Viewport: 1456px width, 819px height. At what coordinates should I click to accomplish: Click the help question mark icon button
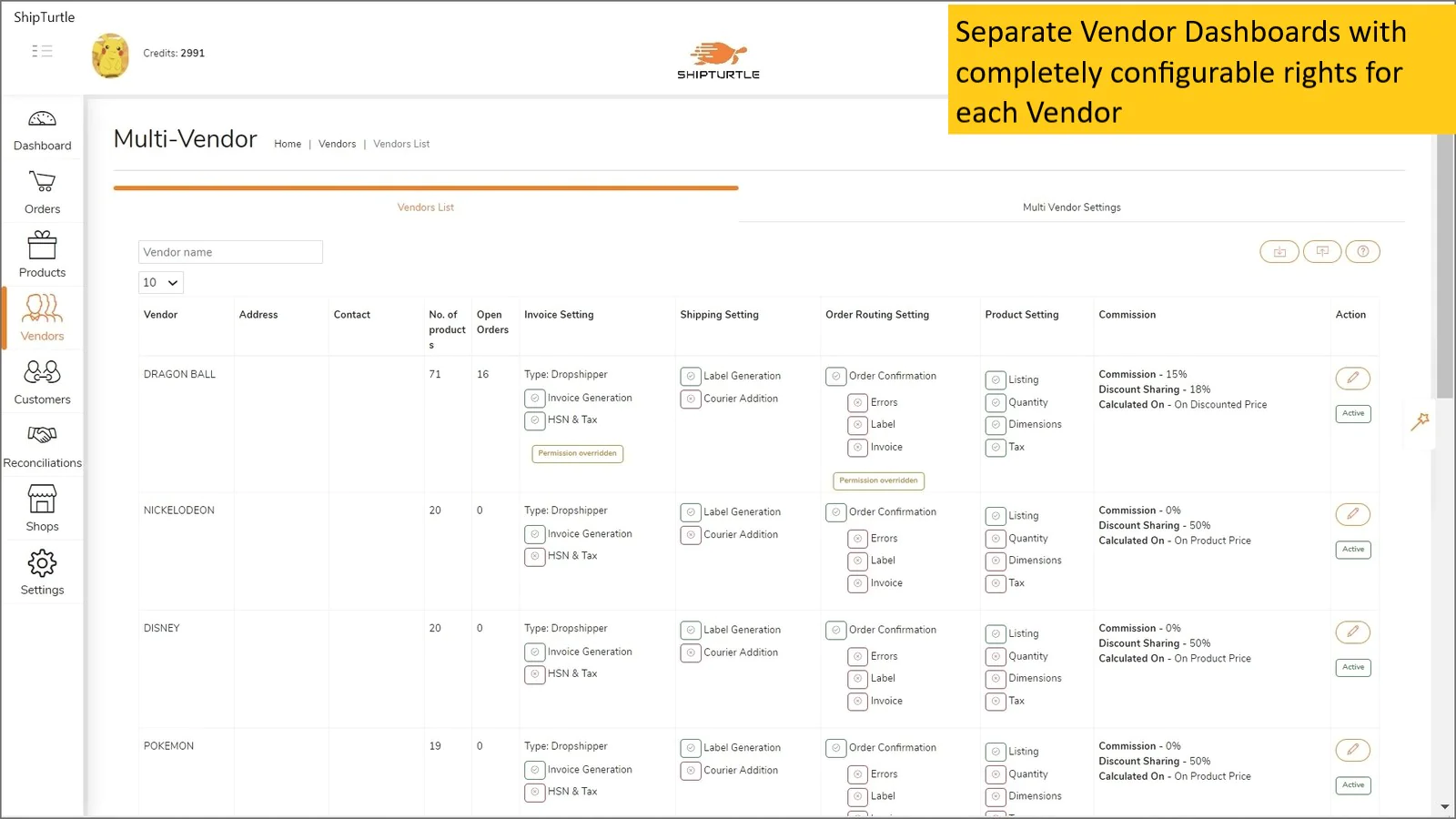(x=1362, y=252)
